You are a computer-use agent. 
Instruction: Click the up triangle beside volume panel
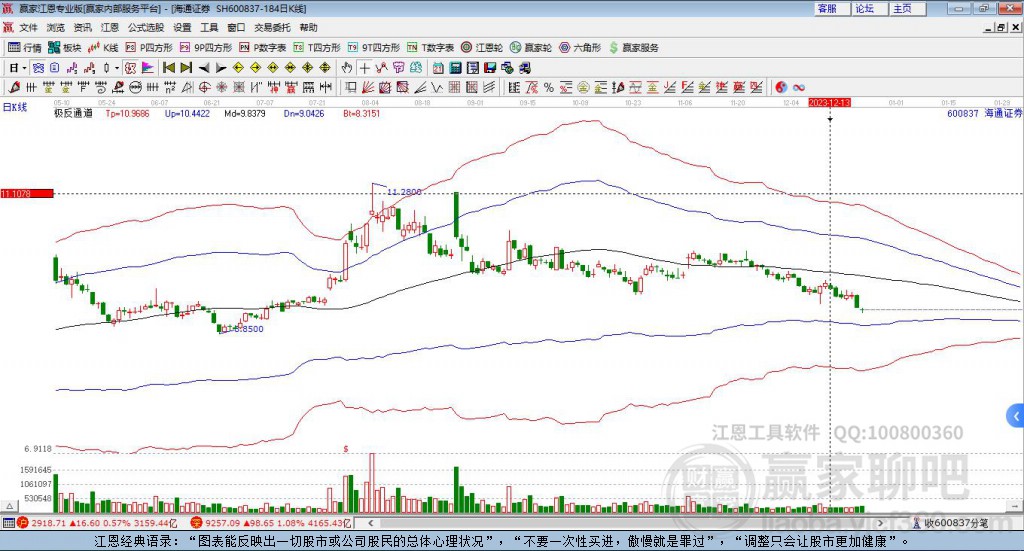(9, 506)
